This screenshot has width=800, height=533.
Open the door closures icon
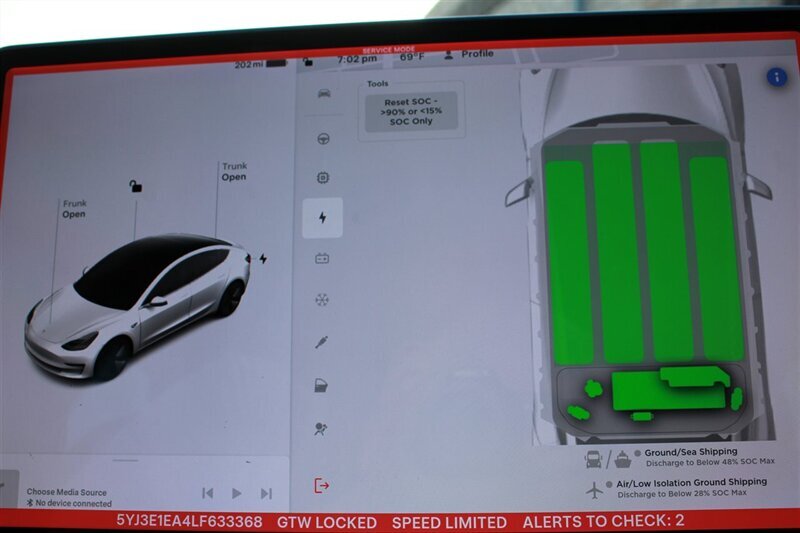pos(321,386)
